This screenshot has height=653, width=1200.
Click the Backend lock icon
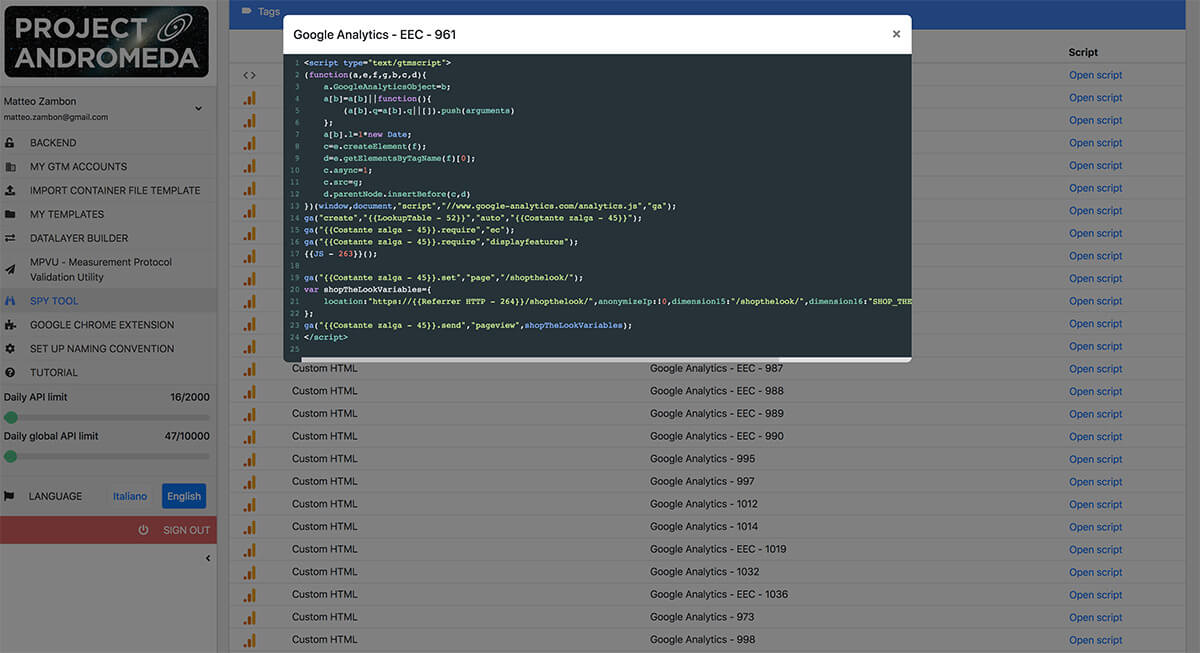coord(10,143)
